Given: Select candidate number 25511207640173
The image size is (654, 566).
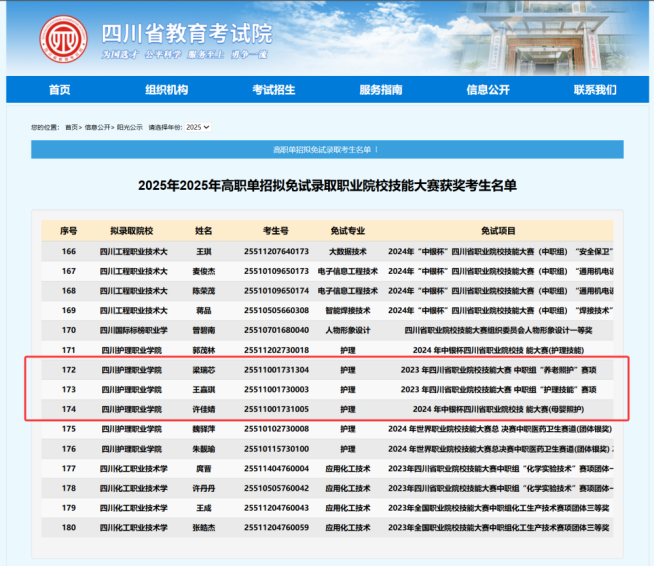Looking at the screenshot, I should (x=276, y=252).
